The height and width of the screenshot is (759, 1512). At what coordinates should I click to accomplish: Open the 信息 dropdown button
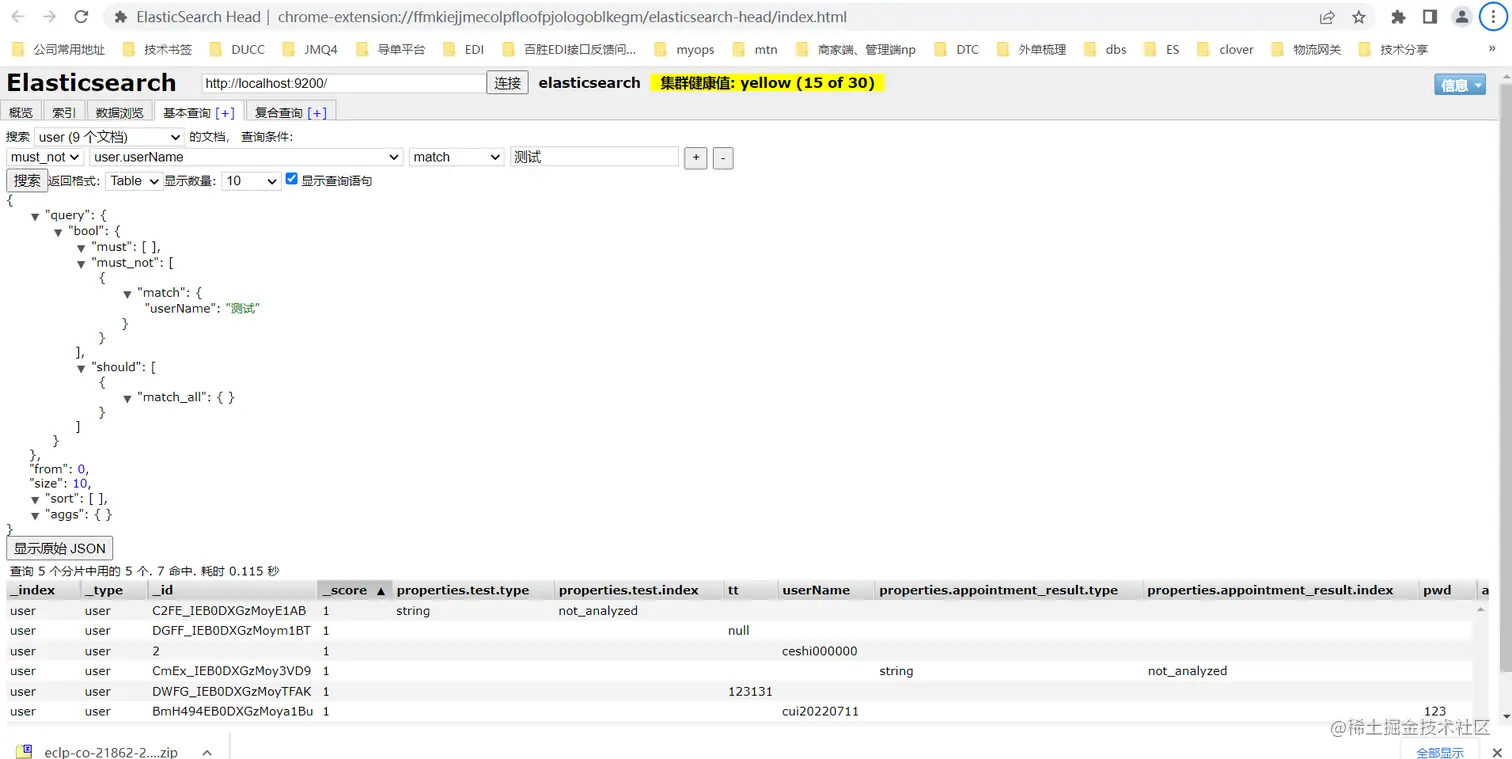(x=1460, y=85)
